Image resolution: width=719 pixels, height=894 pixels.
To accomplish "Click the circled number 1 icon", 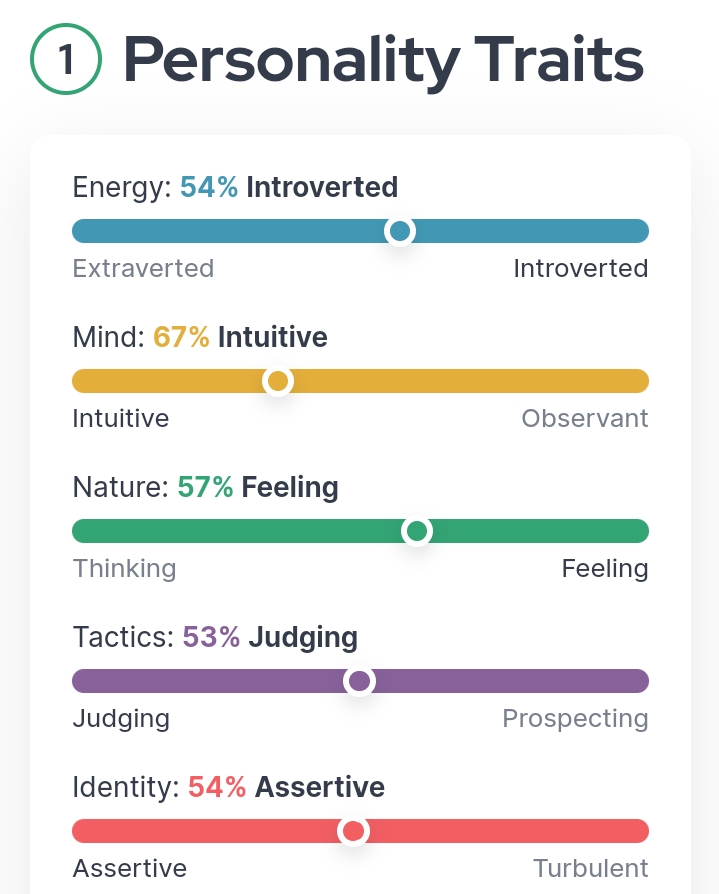I will click(66, 59).
